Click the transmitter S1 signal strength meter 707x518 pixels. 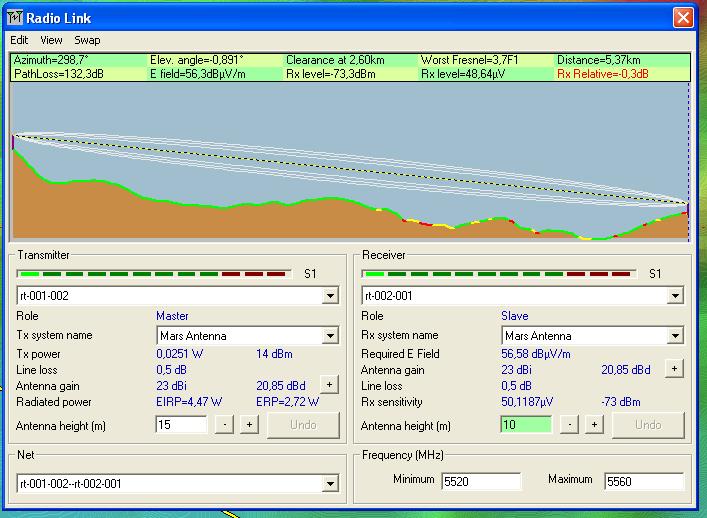coord(155,273)
